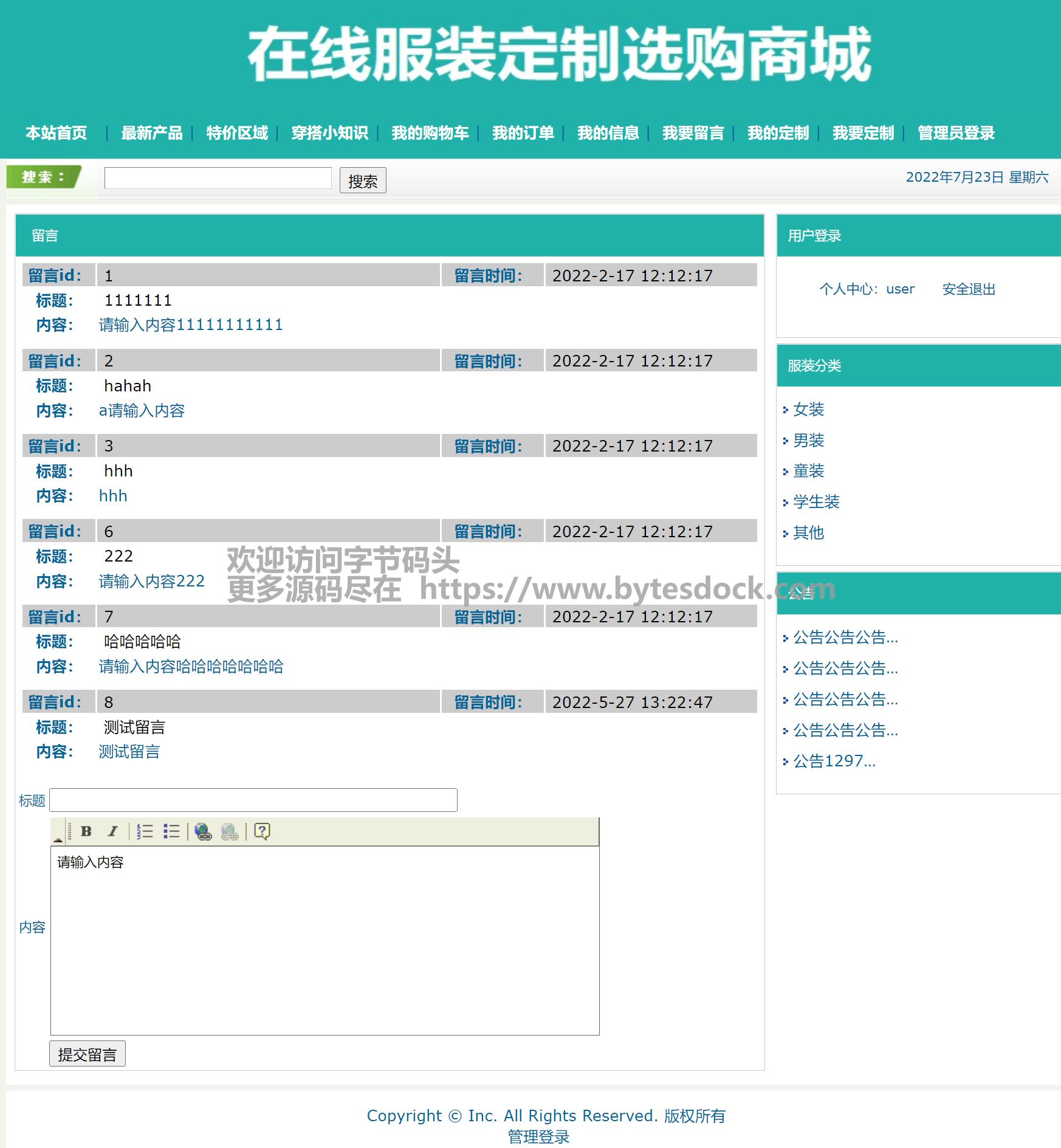The height and width of the screenshot is (1148, 1061).
Task: Go to 最新产品 in the navigation bar
Action: tap(152, 133)
